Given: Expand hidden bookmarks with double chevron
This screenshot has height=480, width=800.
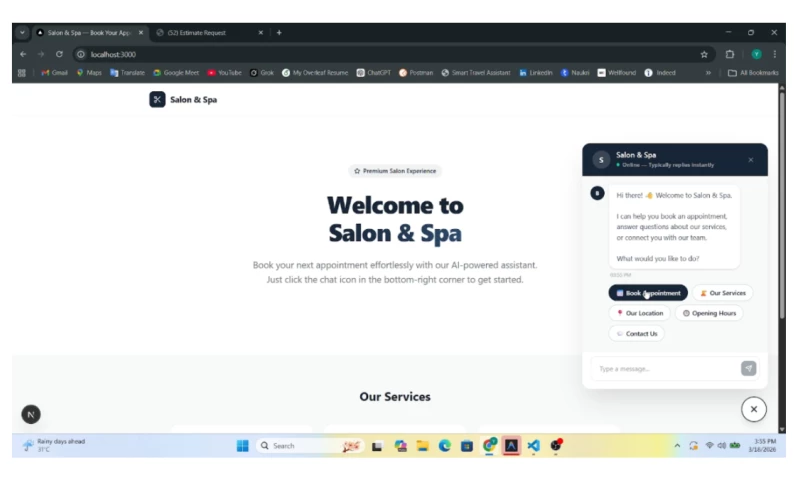Looking at the screenshot, I should [x=708, y=73].
